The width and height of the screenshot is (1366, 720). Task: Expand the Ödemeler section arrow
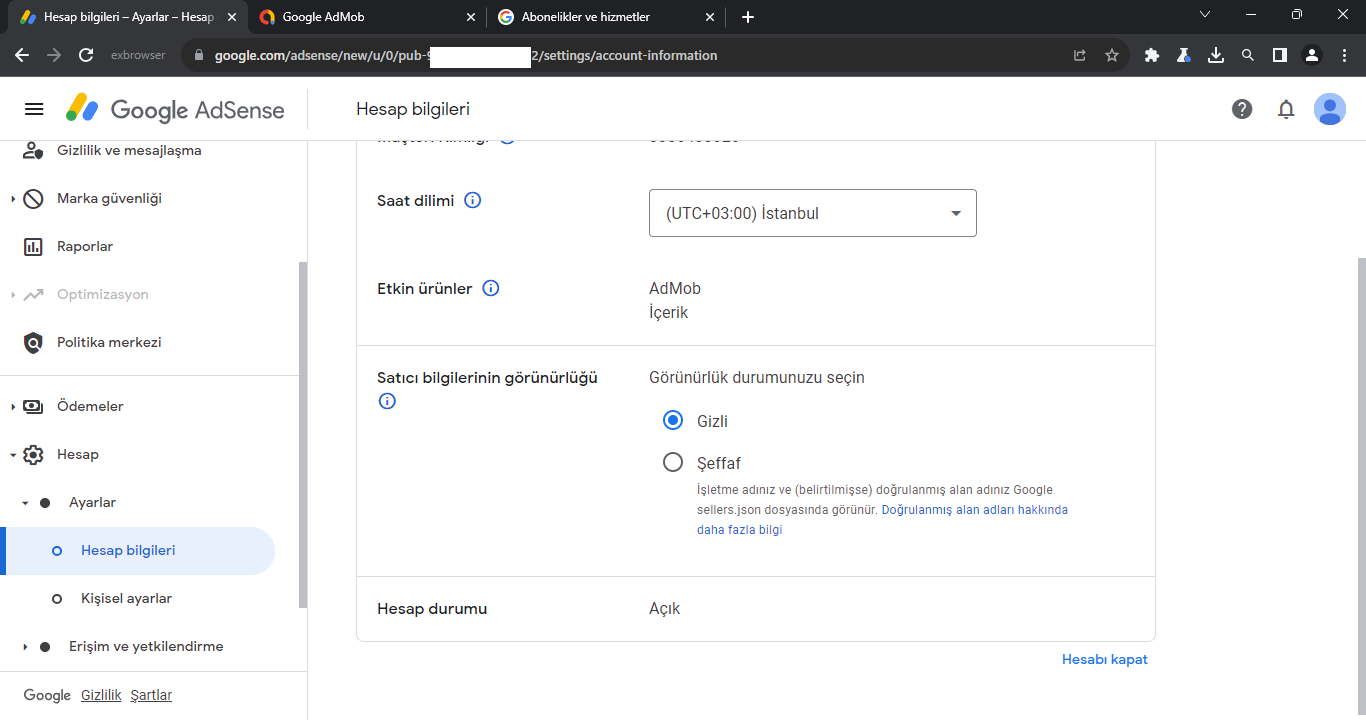click(13, 407)
